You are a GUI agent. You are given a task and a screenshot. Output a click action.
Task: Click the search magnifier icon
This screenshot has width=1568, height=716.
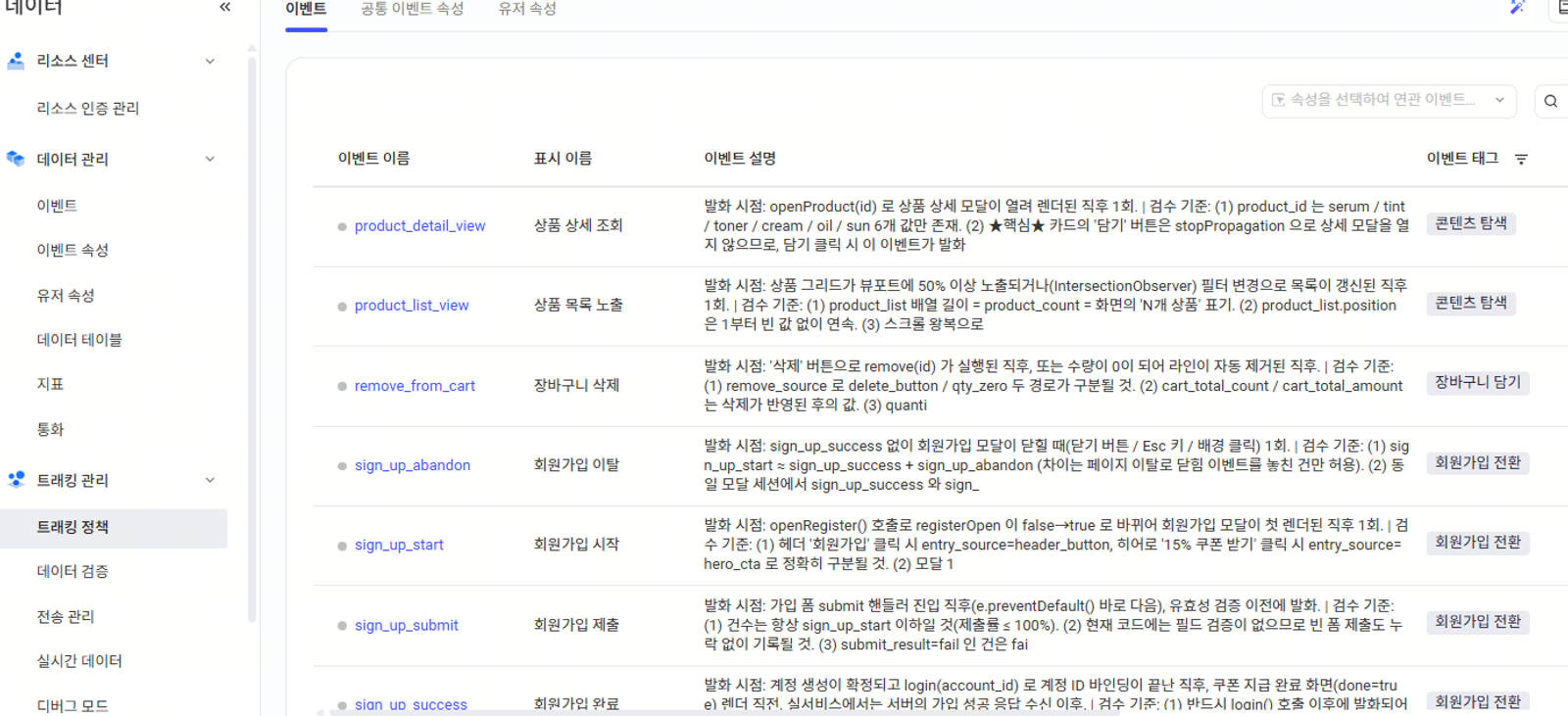(x=1550, y=101)
